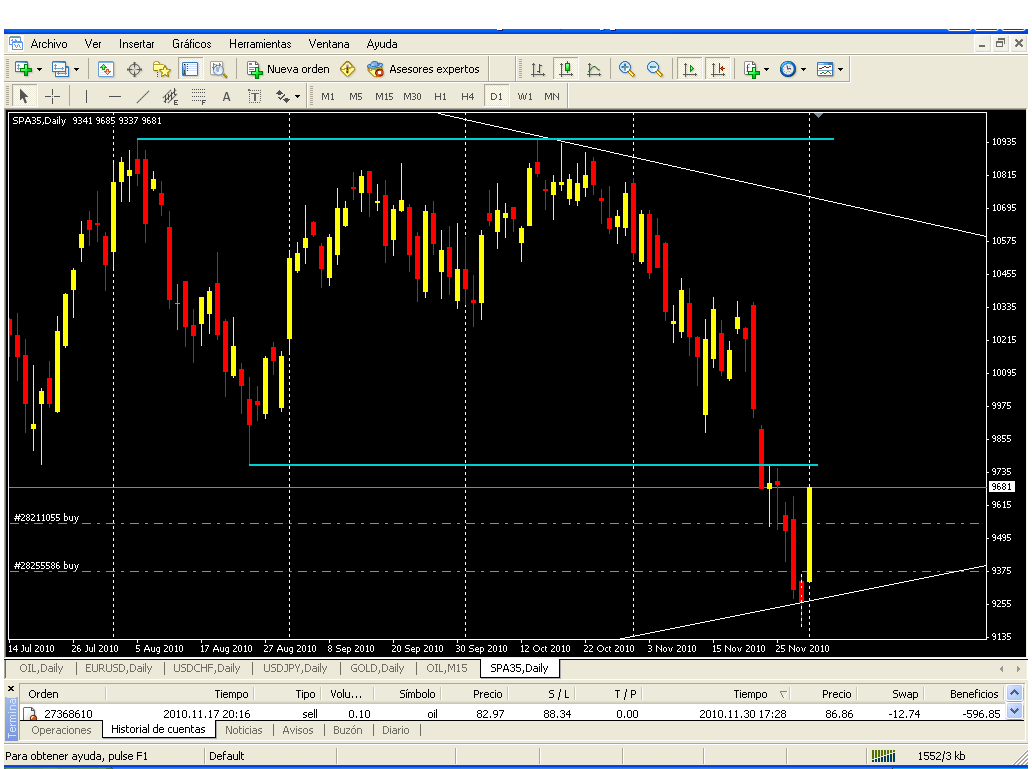1032x769 pixels.
Task: Open the Market Watch window icon
Action: pyautogui.click(x=105, y=69)
